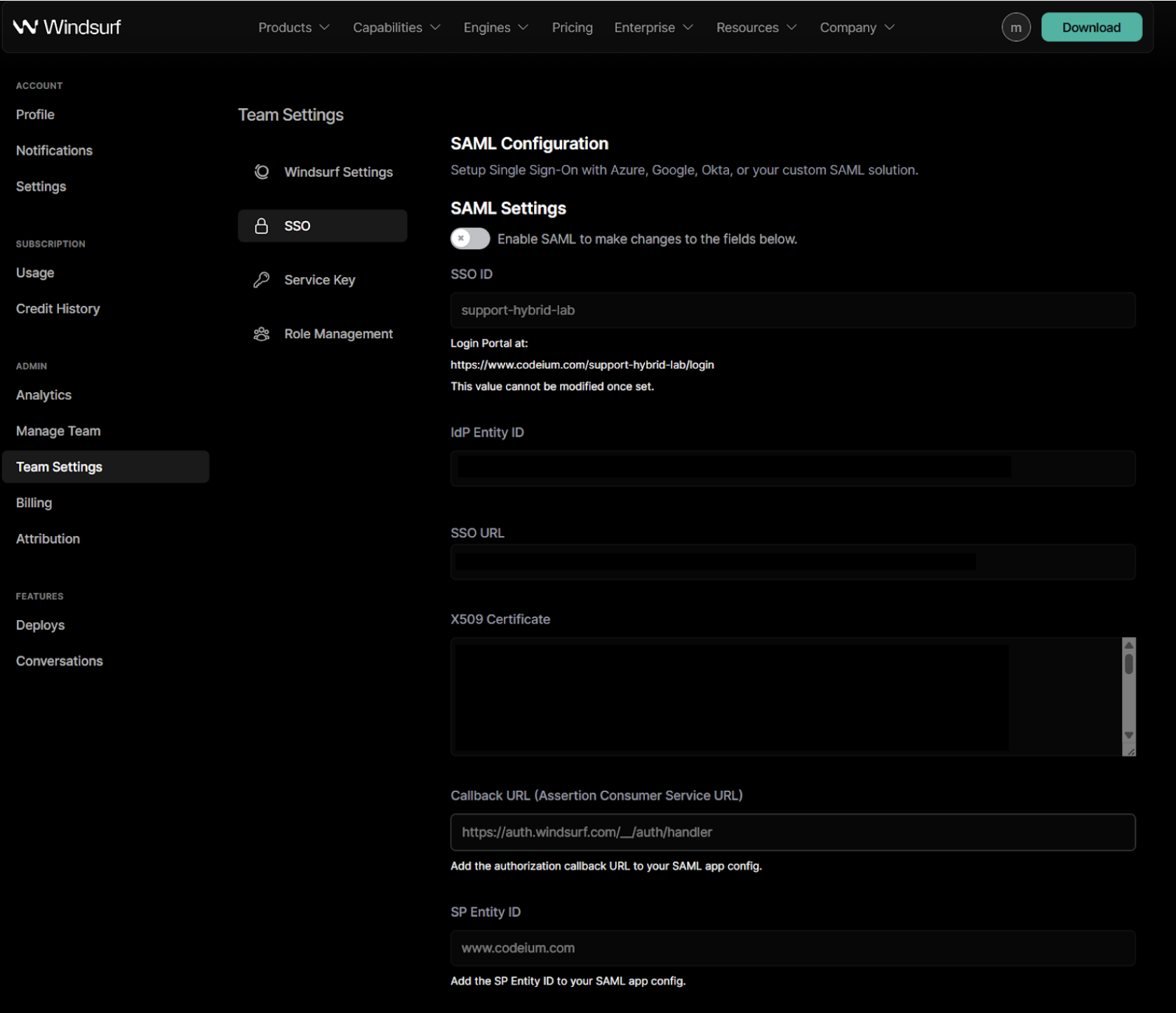Click the X509 Certificate scrollbar thumb

pyautogui.click(x=1129, y=664)
